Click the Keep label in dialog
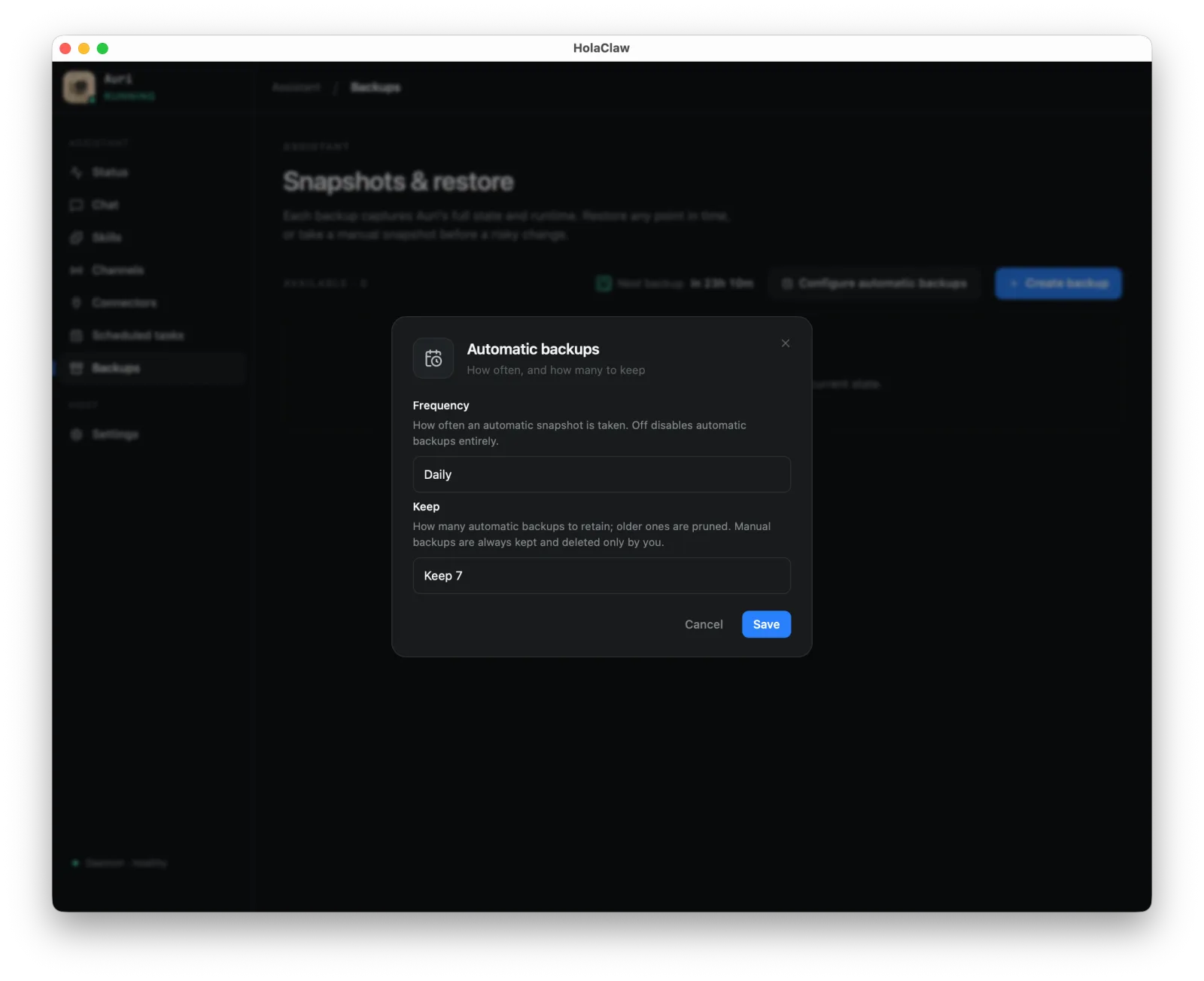 tap(426, 507)
